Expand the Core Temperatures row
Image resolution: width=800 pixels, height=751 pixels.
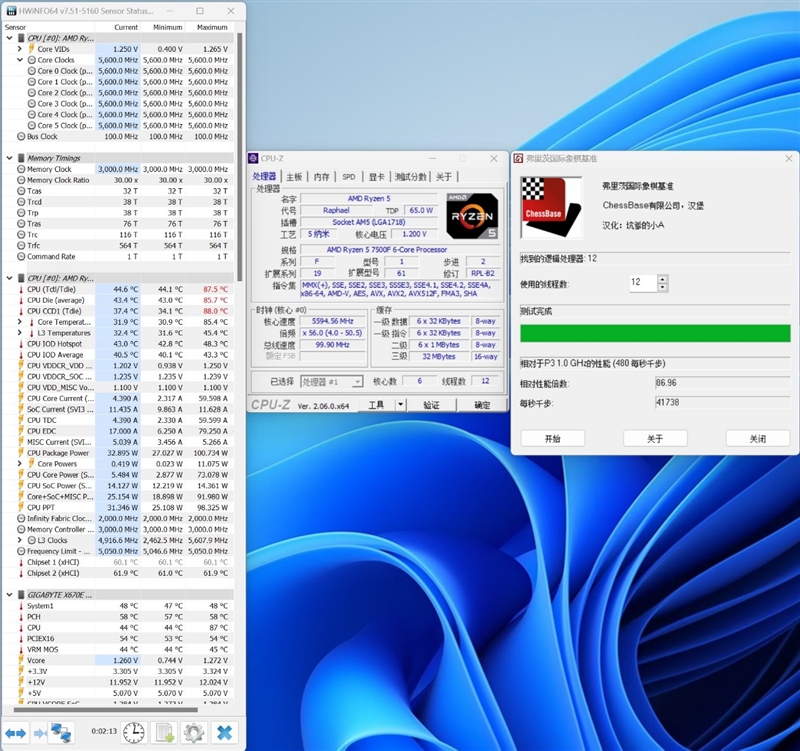coord(20,322)
